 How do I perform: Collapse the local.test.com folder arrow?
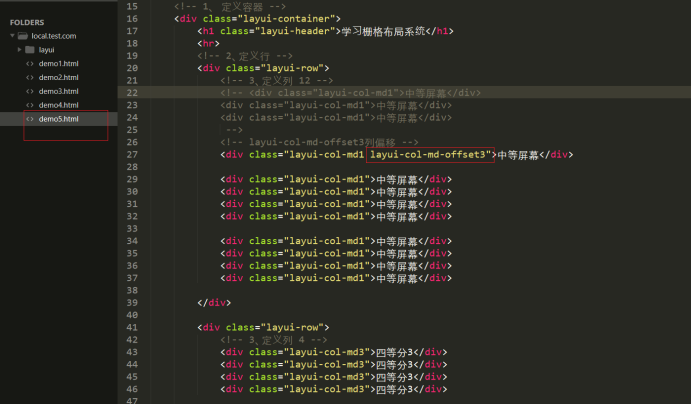[12, 36]
